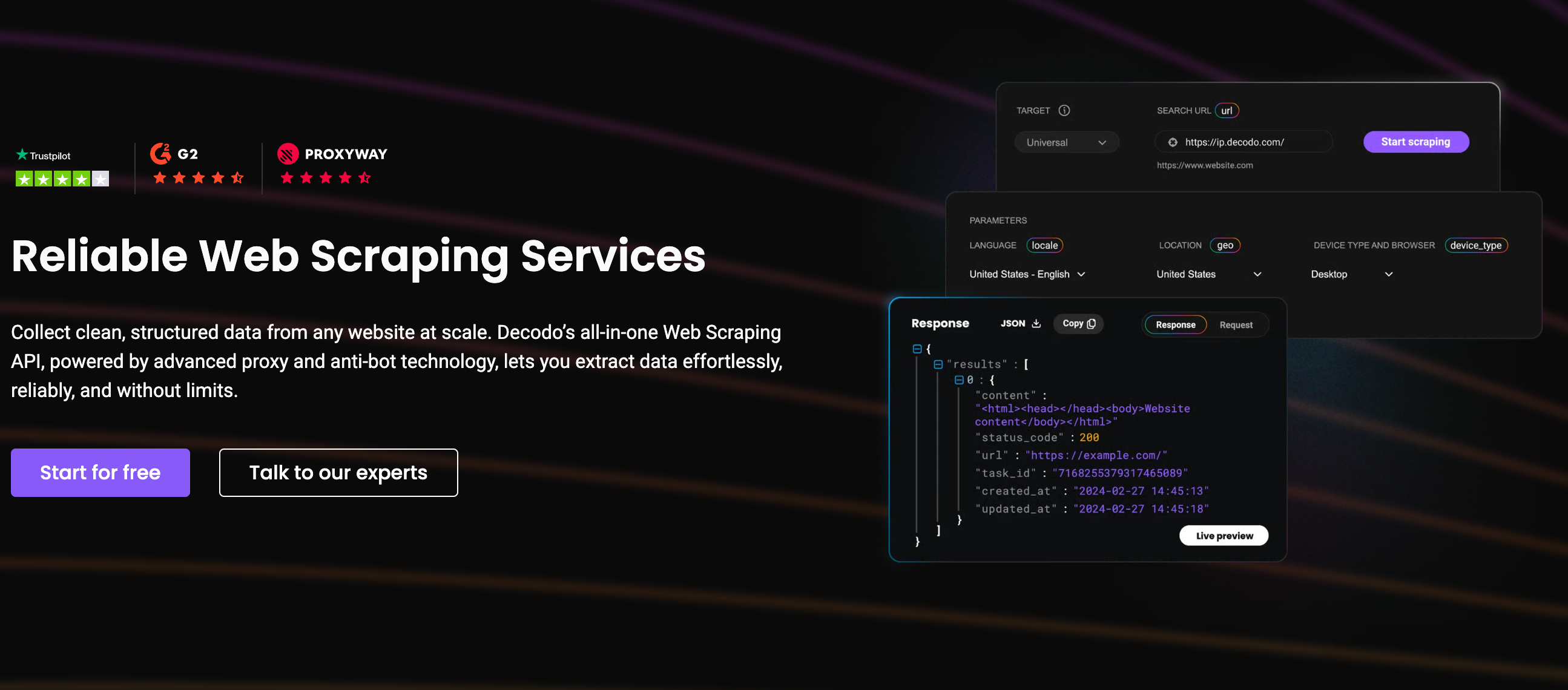
Task: Click Talk to our experts
Action: click(338, 472)
